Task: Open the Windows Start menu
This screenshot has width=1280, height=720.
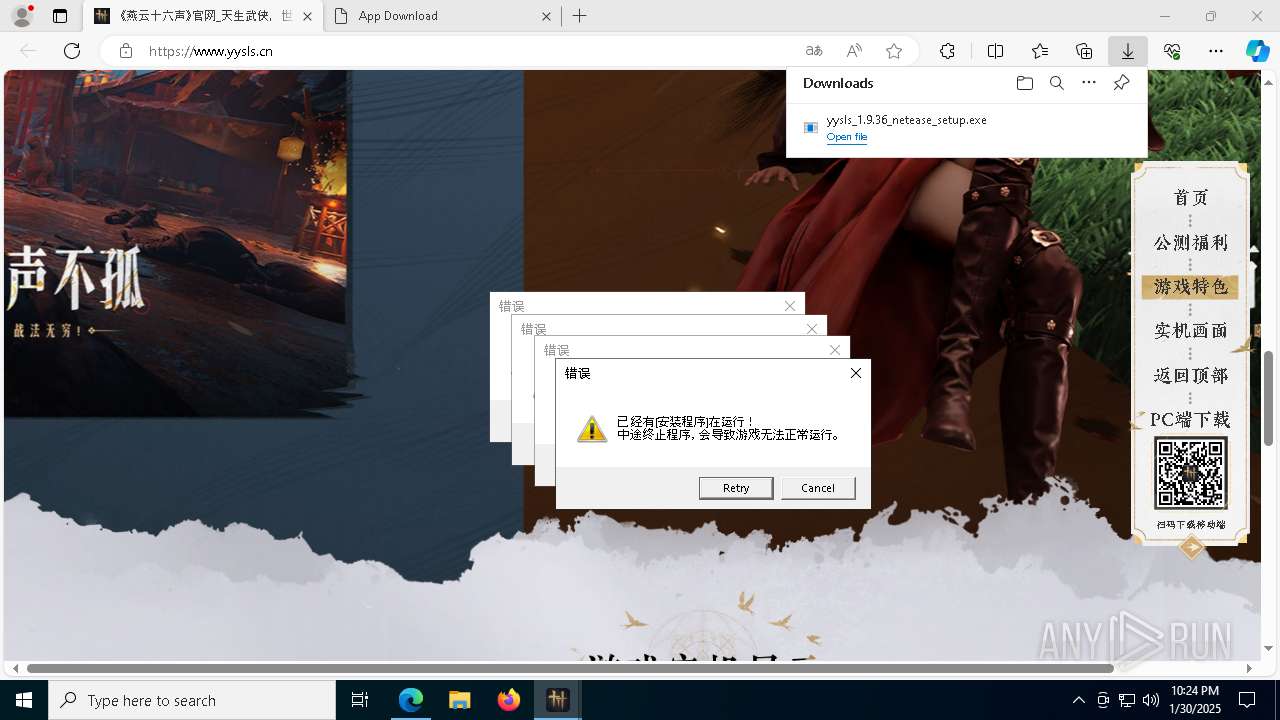Action: pos(24,700)
